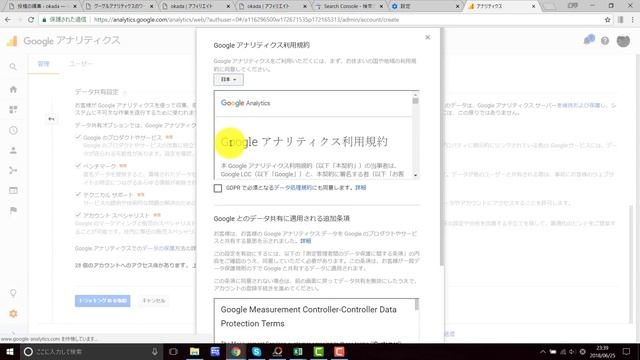Switch to the 投稿の編集 browser tab
The width and height of the screenshot is (640, 360).
[42, 6]
